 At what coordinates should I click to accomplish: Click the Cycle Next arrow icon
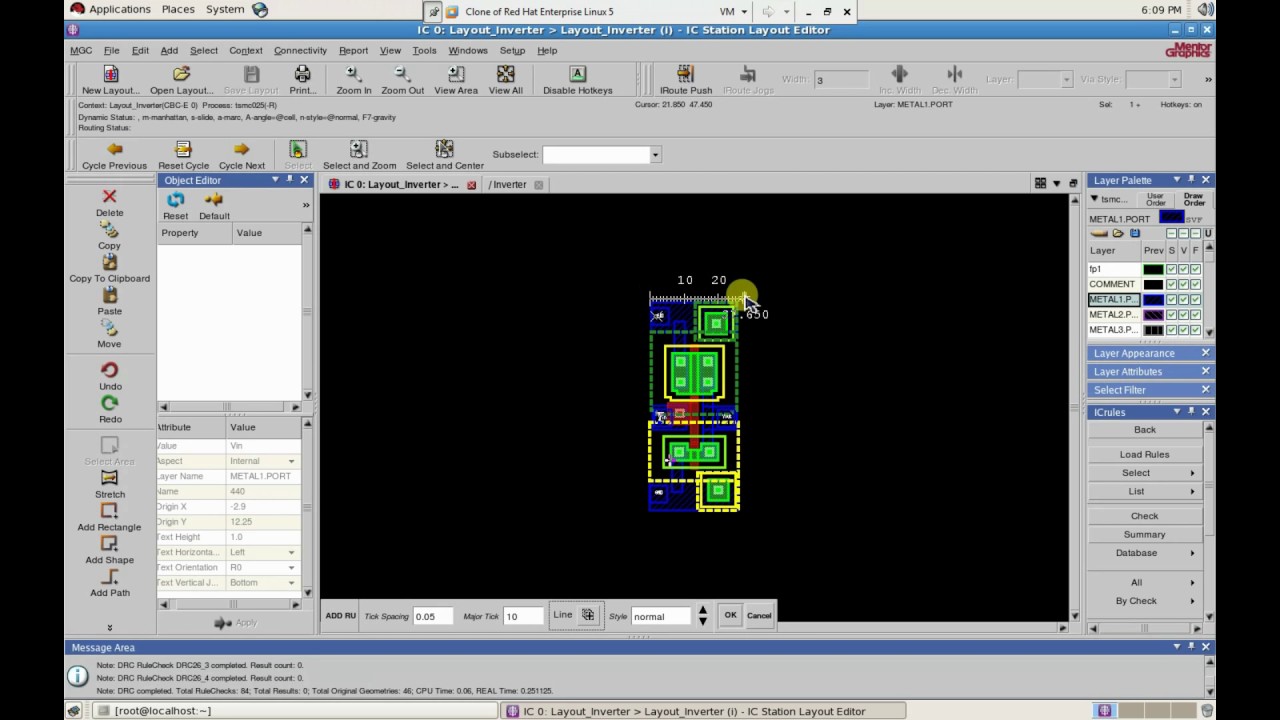(241, 149)
